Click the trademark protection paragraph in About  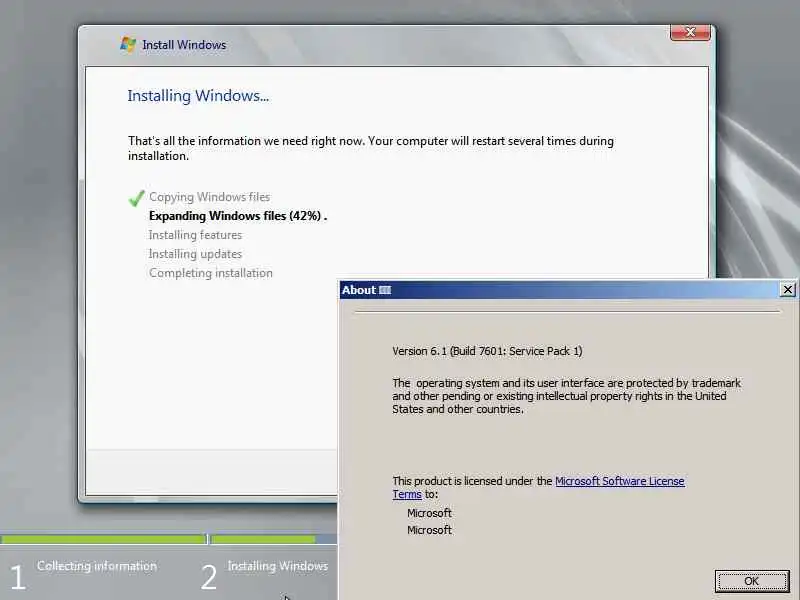[566, 396]
